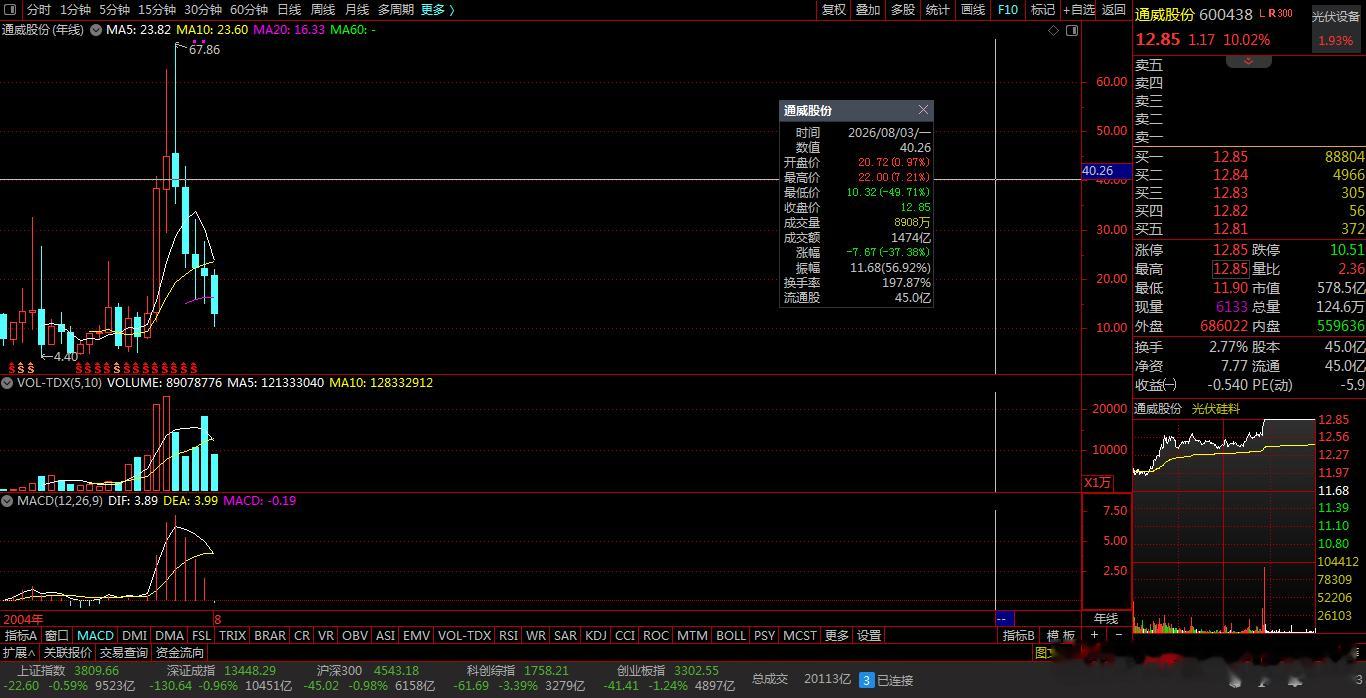Image resolution: width=1366 pixels, height=698 pixels.
Task: Click the 多股 toolbar button
Action: click(903, 9)
